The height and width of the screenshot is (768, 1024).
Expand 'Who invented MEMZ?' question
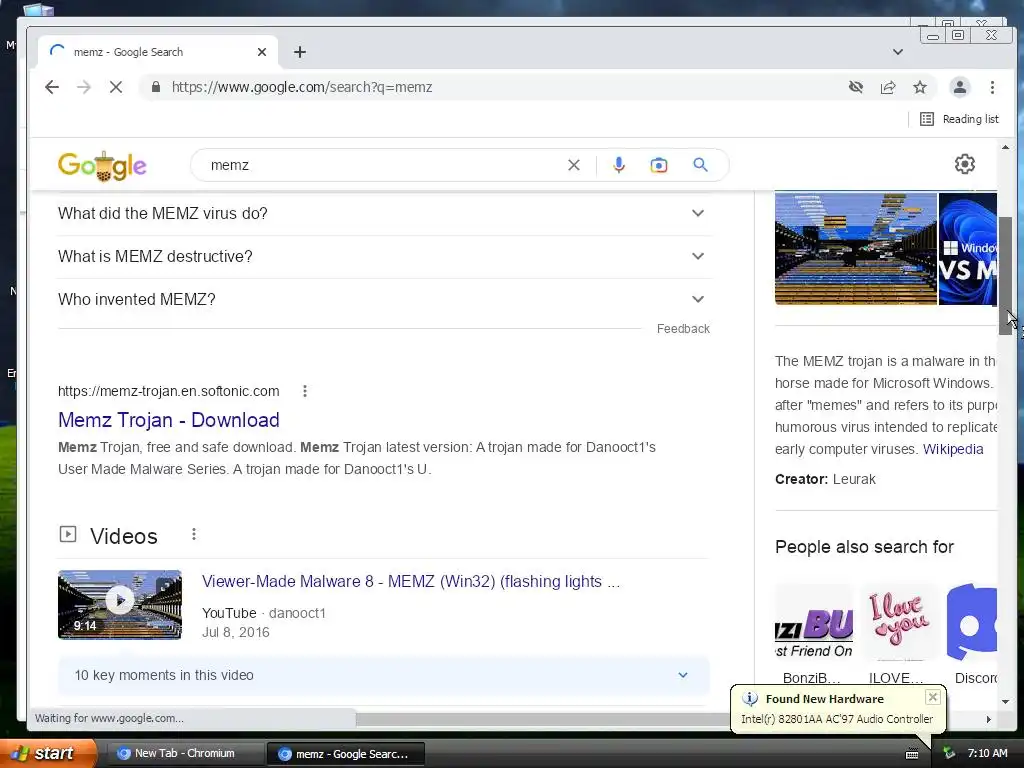[x=384, y=300]
